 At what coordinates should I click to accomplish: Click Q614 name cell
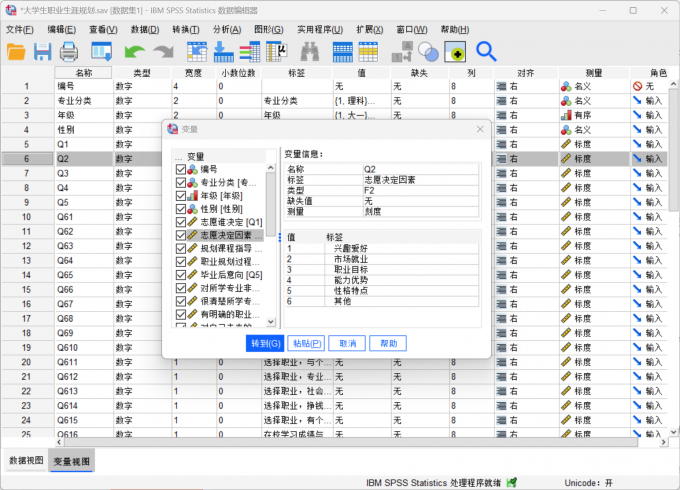coord(84,406)
